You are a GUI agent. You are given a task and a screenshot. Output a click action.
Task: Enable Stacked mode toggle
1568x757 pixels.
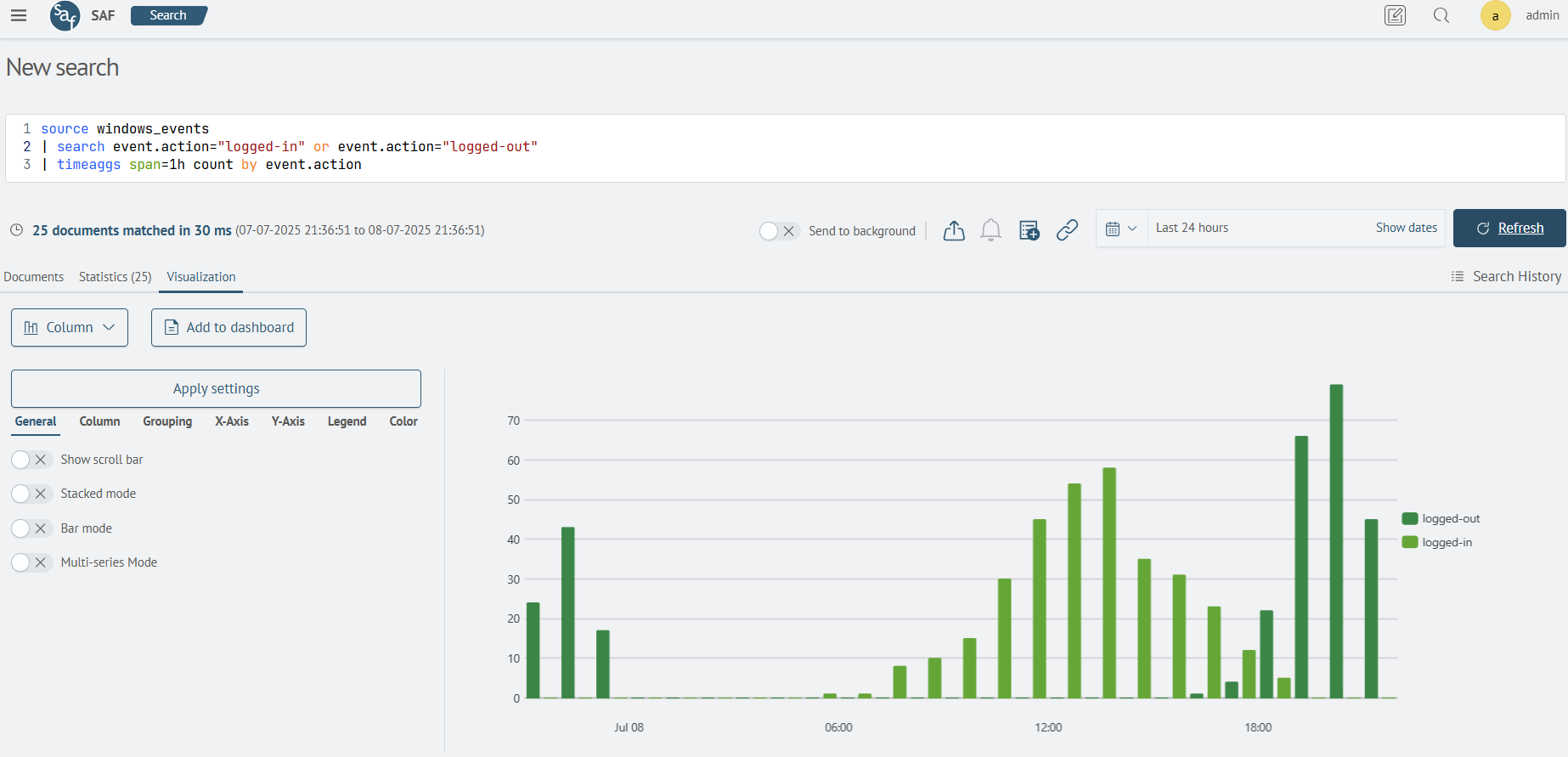[31, 494]
